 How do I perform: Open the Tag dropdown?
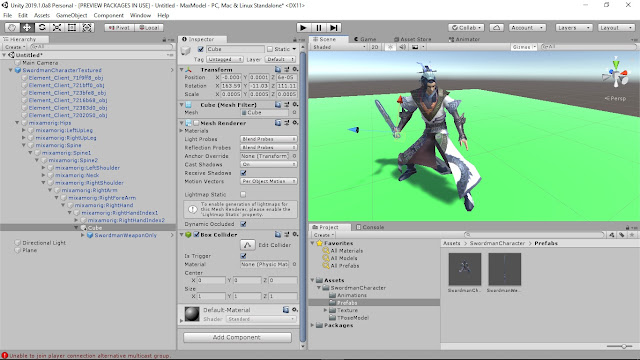(224, 59)
